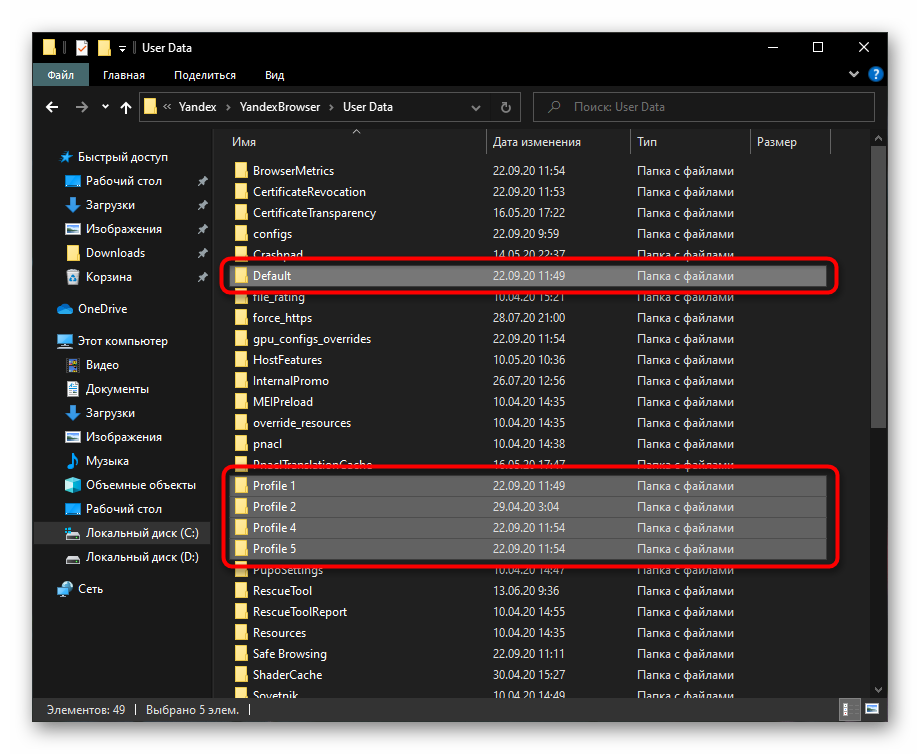Viewport: 920px width, 754px height.
Task: Open Корзина (Recycle Bin) in quick access
Action: point(108,277)
